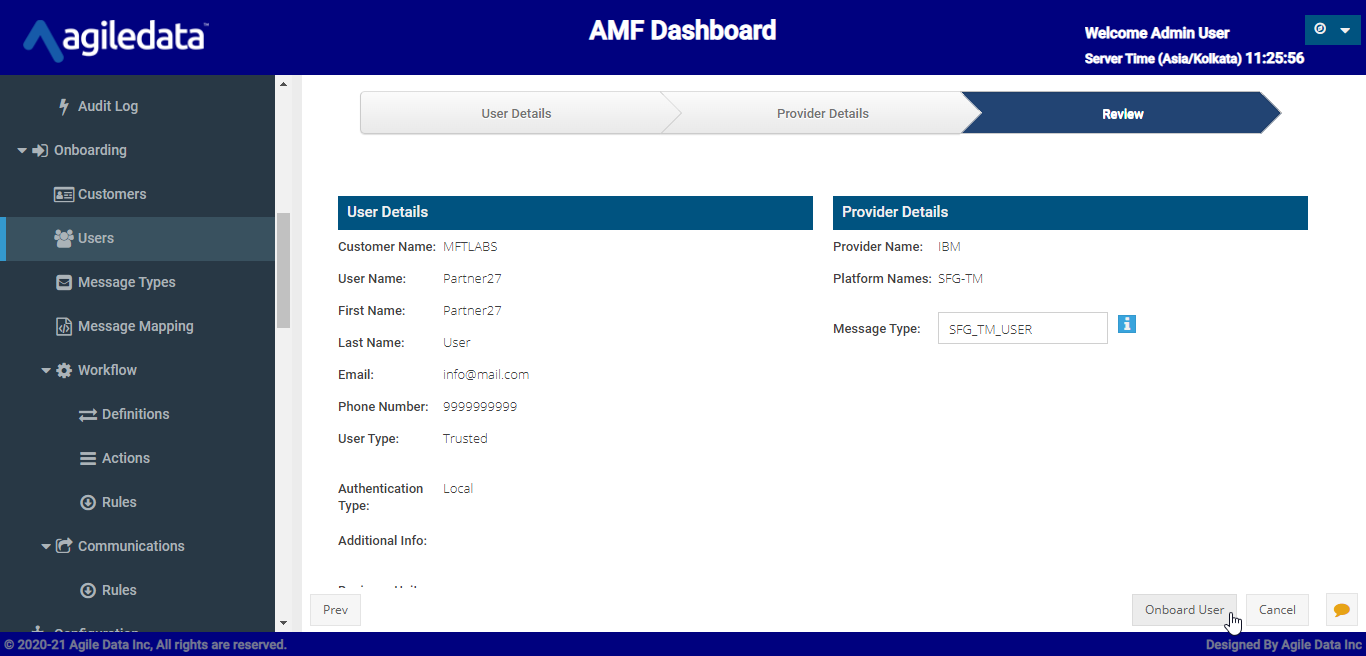Switch to the Provider Details step
Image resolution: width=1366 pixels, height=656 pixels.
click(x=822, y=114)
